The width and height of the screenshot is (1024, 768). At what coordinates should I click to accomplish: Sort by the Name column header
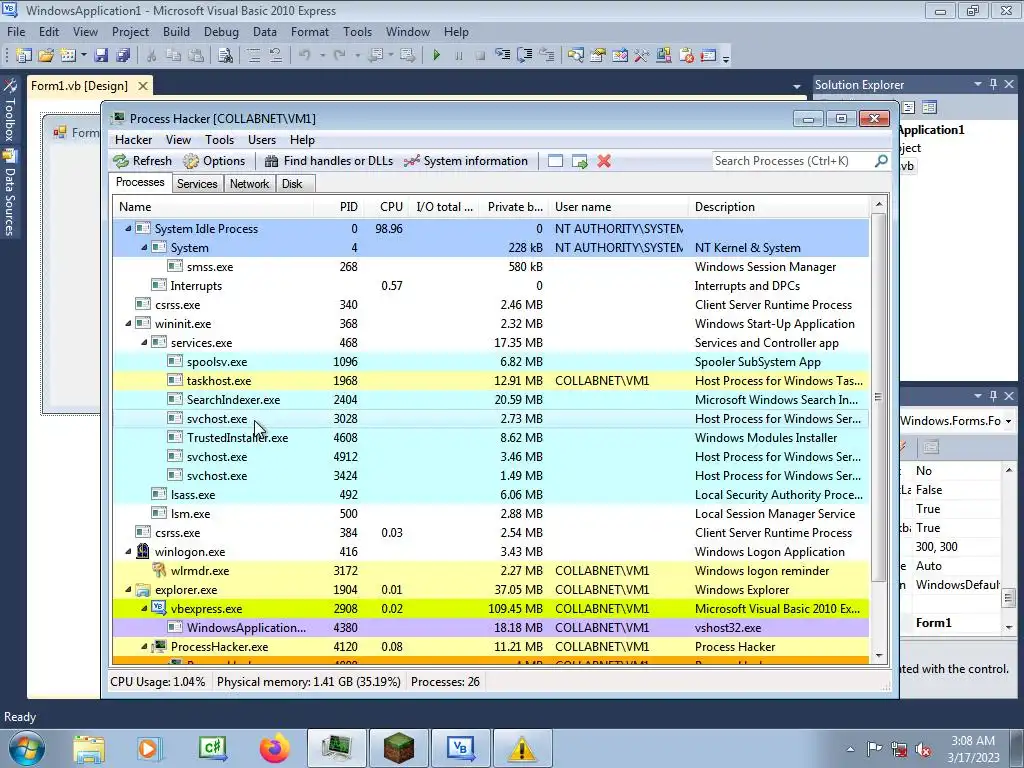213,206
